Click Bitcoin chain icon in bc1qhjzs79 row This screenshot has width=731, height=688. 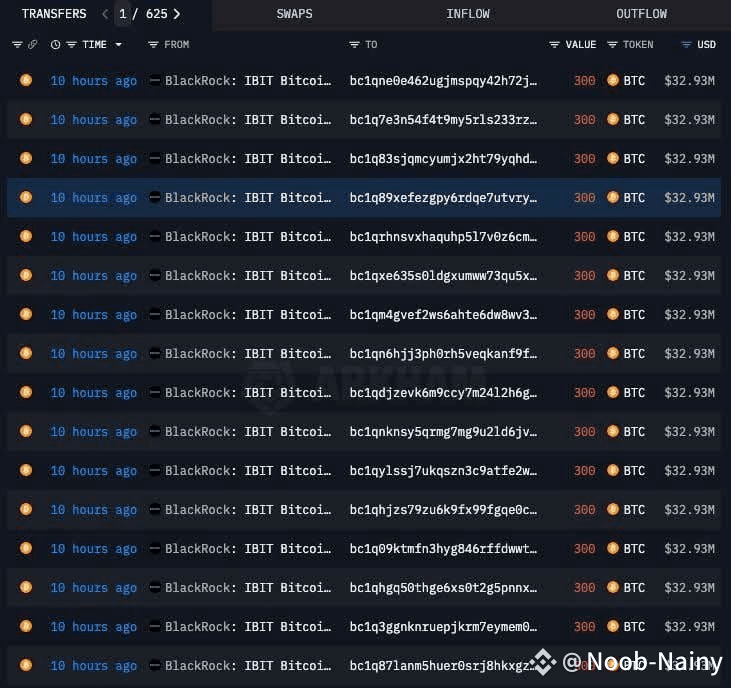click(26, 509)
